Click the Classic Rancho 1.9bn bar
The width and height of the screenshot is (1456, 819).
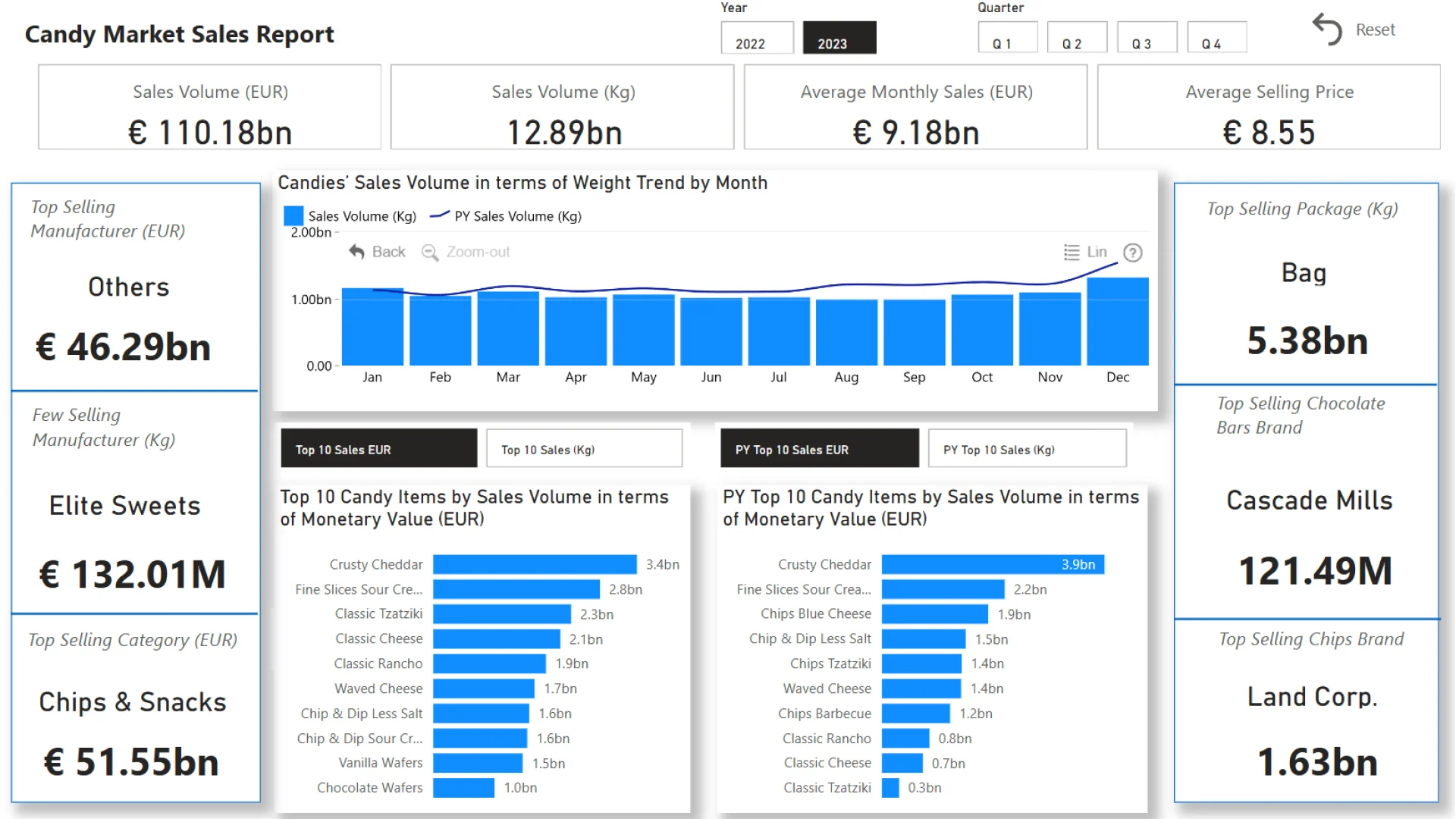tap(490, 664)
